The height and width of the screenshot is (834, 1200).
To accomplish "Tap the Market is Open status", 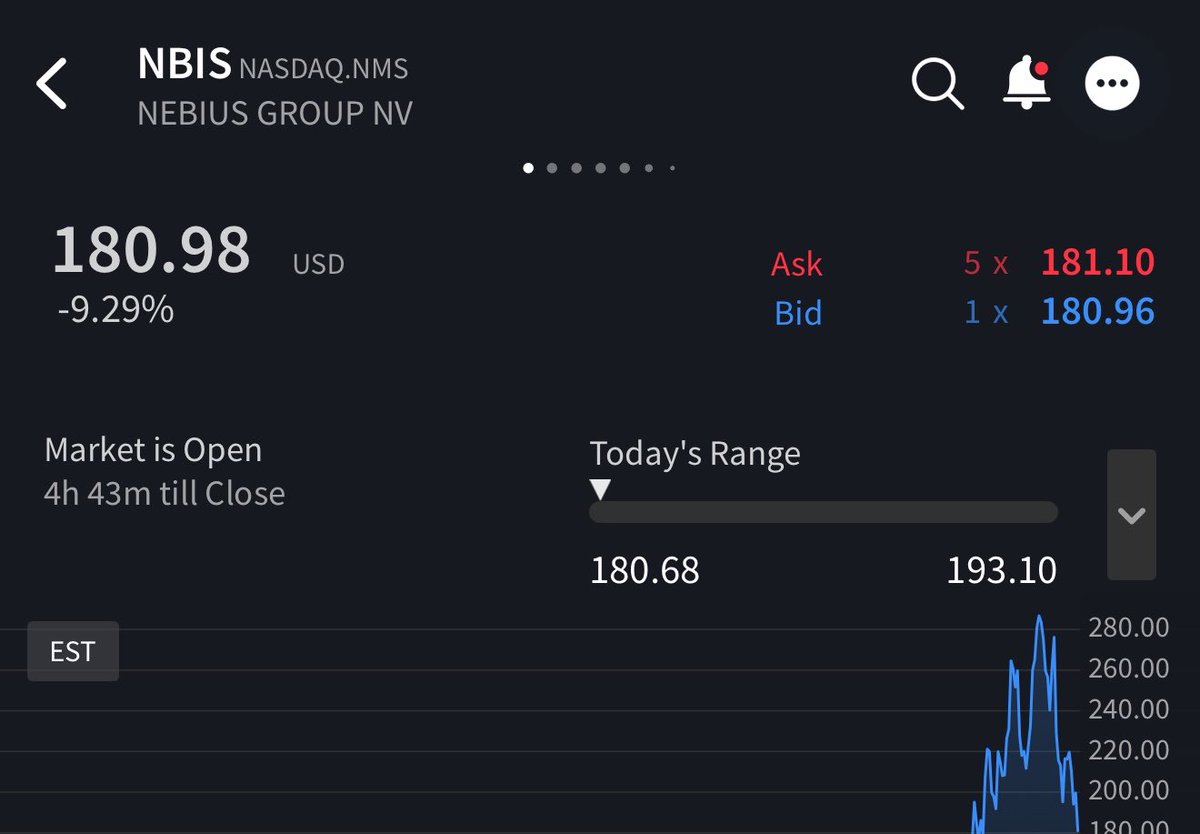I will tap(153, 450).
